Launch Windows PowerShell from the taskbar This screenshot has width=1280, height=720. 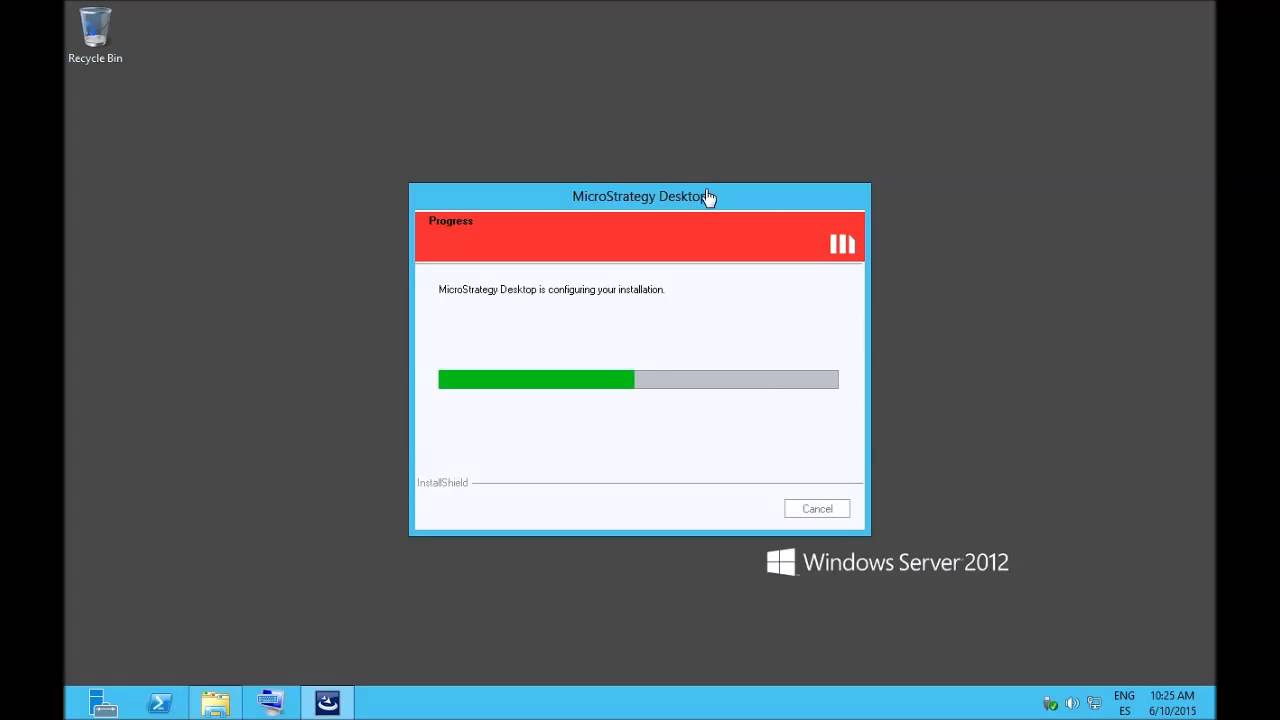click(159, 703)
